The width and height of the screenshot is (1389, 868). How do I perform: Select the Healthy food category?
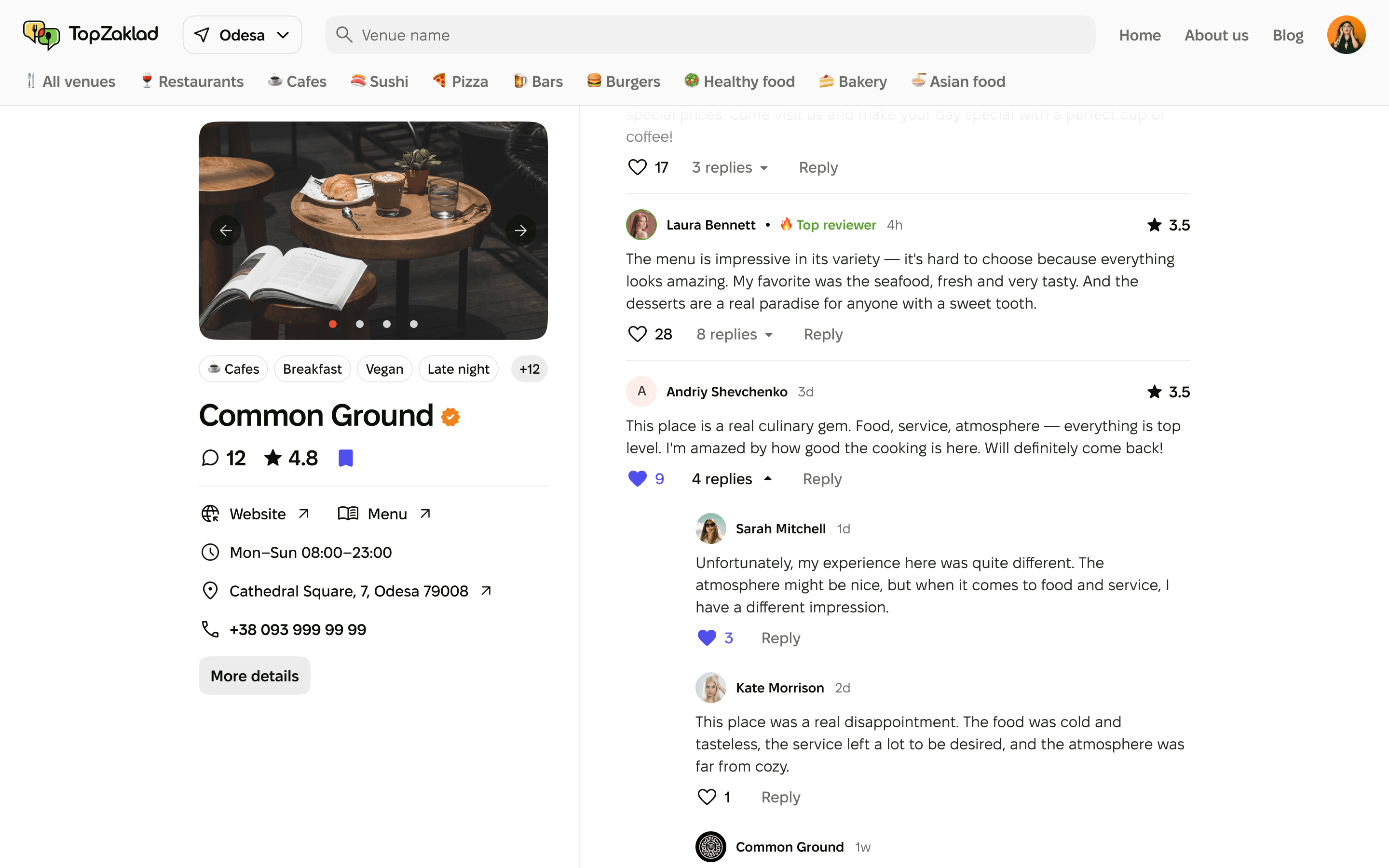[739, 81]
